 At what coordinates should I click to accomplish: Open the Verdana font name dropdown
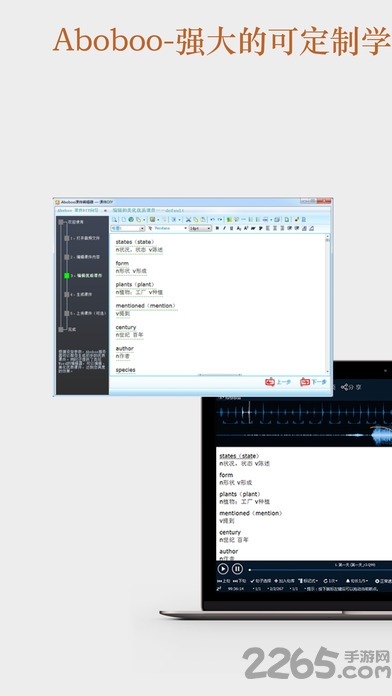pyautogui.click(x=167, y=228)
